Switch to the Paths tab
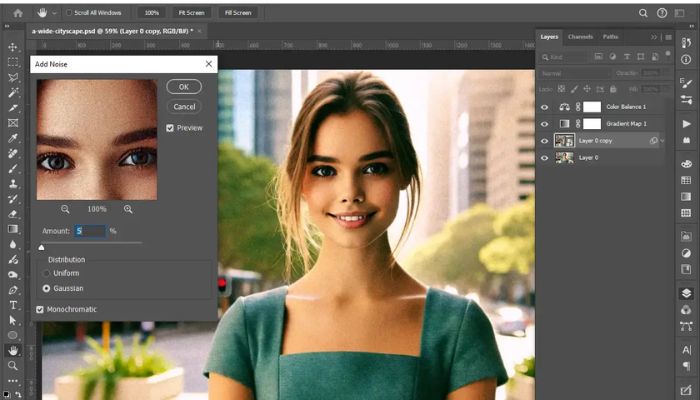 (610, 37)
